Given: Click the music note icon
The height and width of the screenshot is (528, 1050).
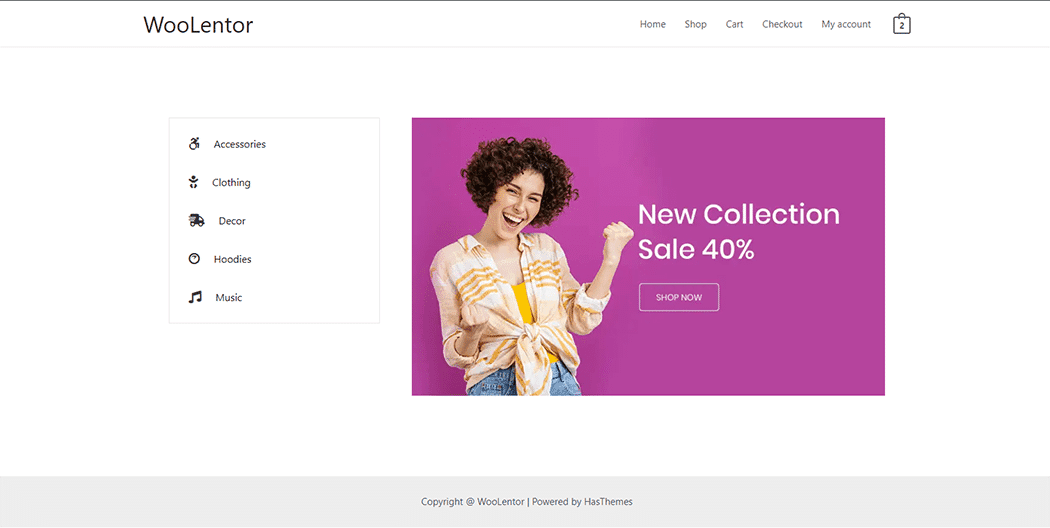Looking at the screenshot, I should click(x=195, y=297).
